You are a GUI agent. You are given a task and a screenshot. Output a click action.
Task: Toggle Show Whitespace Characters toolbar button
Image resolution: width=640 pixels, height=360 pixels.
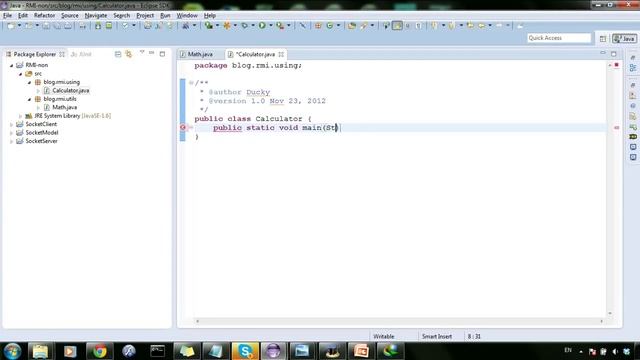[x=418, y=26]
